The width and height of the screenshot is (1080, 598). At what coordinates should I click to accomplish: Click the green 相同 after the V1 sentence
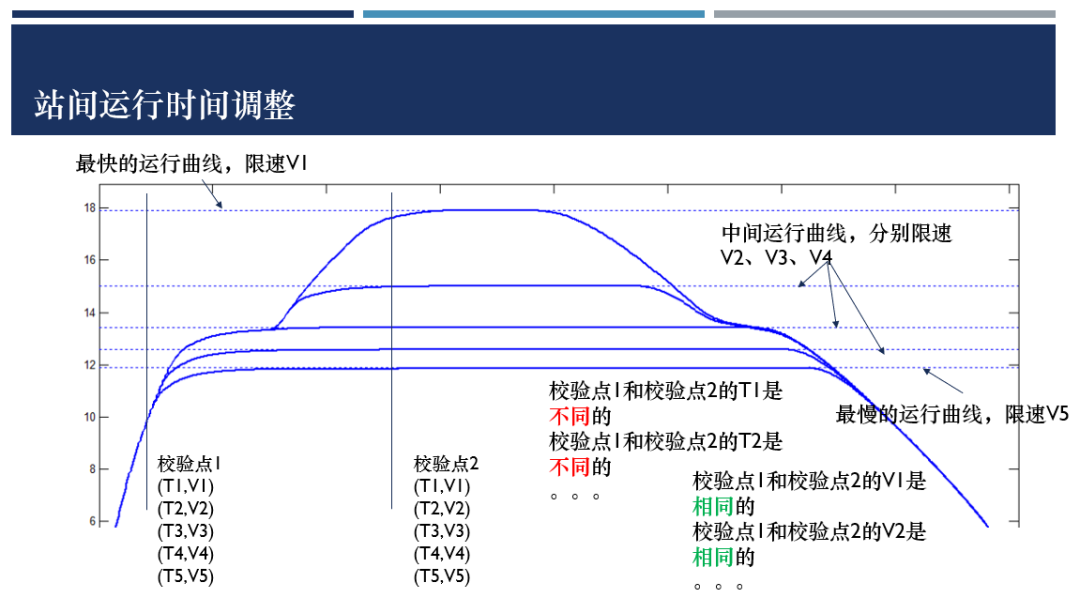point(713,506)
